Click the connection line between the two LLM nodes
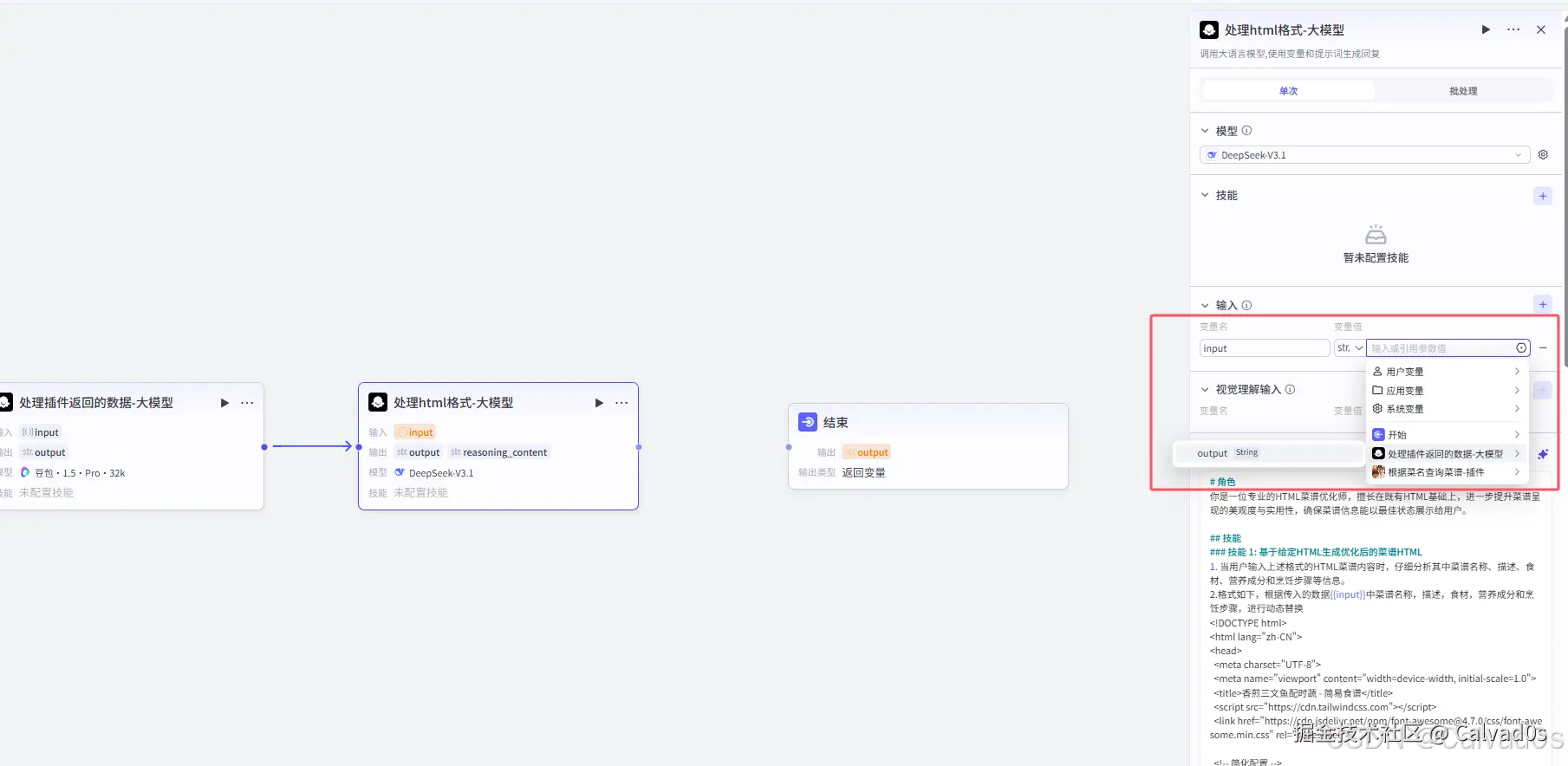1568x766 pixels. [310, 446]
